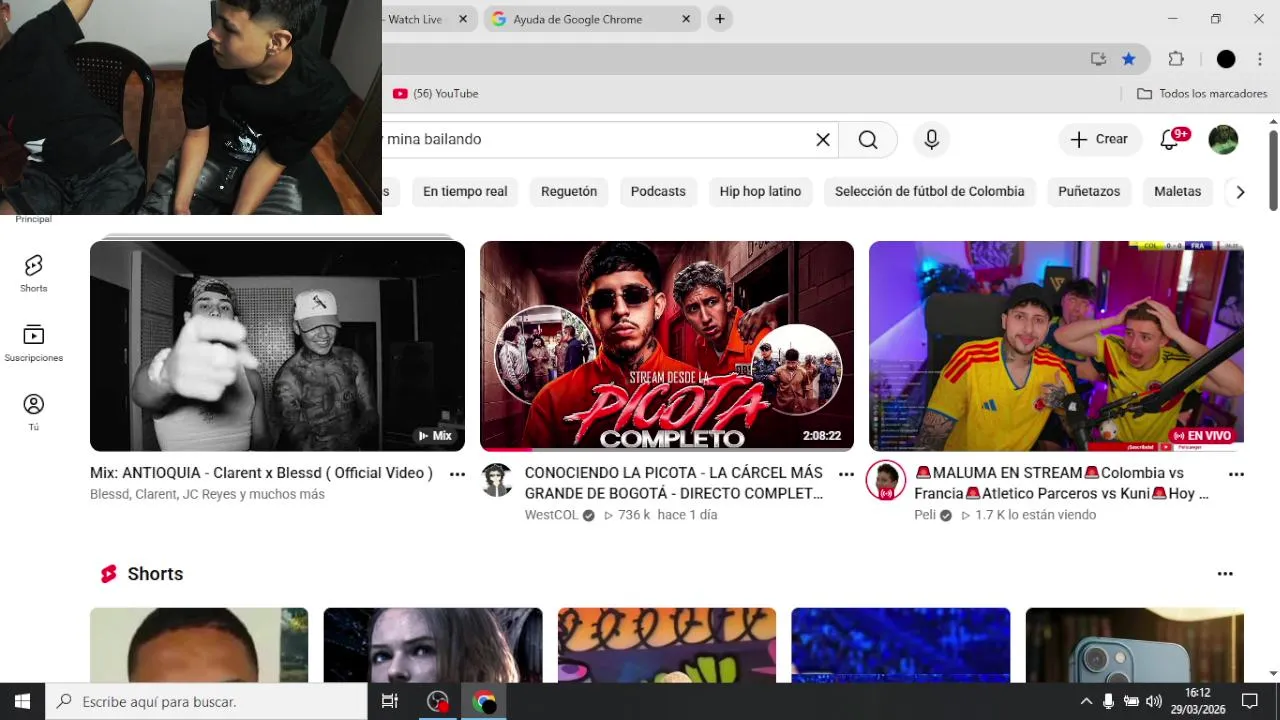This screenshot has height=720, width=1280.
Task: Show hidden tray icons chevron
Action: pyautogui.click(x=1087, y=701)
